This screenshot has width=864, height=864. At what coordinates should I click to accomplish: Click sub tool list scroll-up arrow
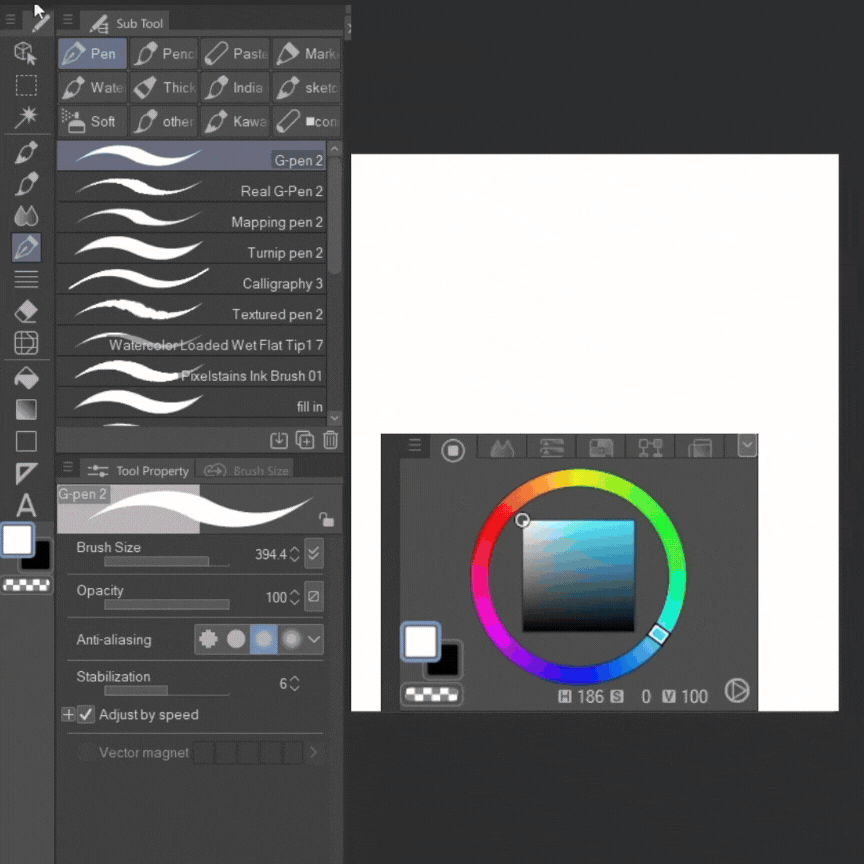coord(334,149)
